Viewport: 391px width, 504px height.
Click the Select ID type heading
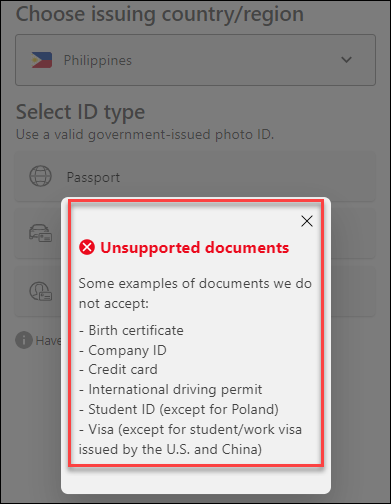coord(80,112)
